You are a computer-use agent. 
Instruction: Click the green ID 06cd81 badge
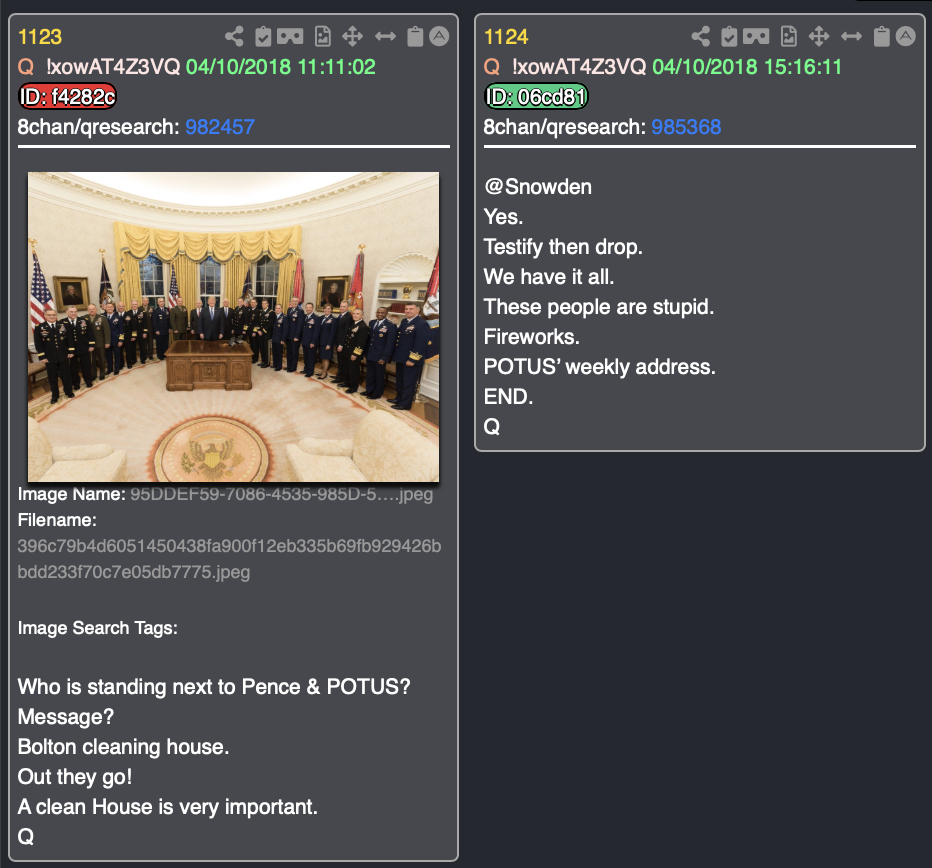[x=536, y=96]
